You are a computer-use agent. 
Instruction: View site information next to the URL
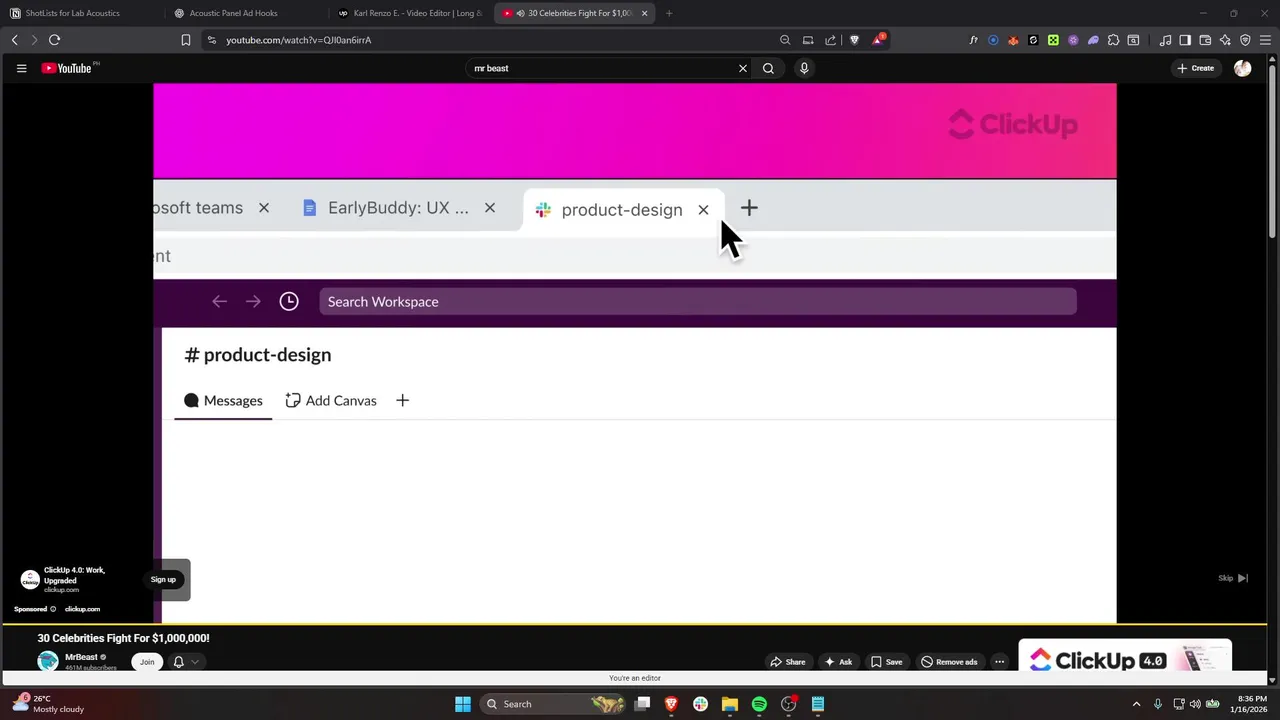point(211,40)
